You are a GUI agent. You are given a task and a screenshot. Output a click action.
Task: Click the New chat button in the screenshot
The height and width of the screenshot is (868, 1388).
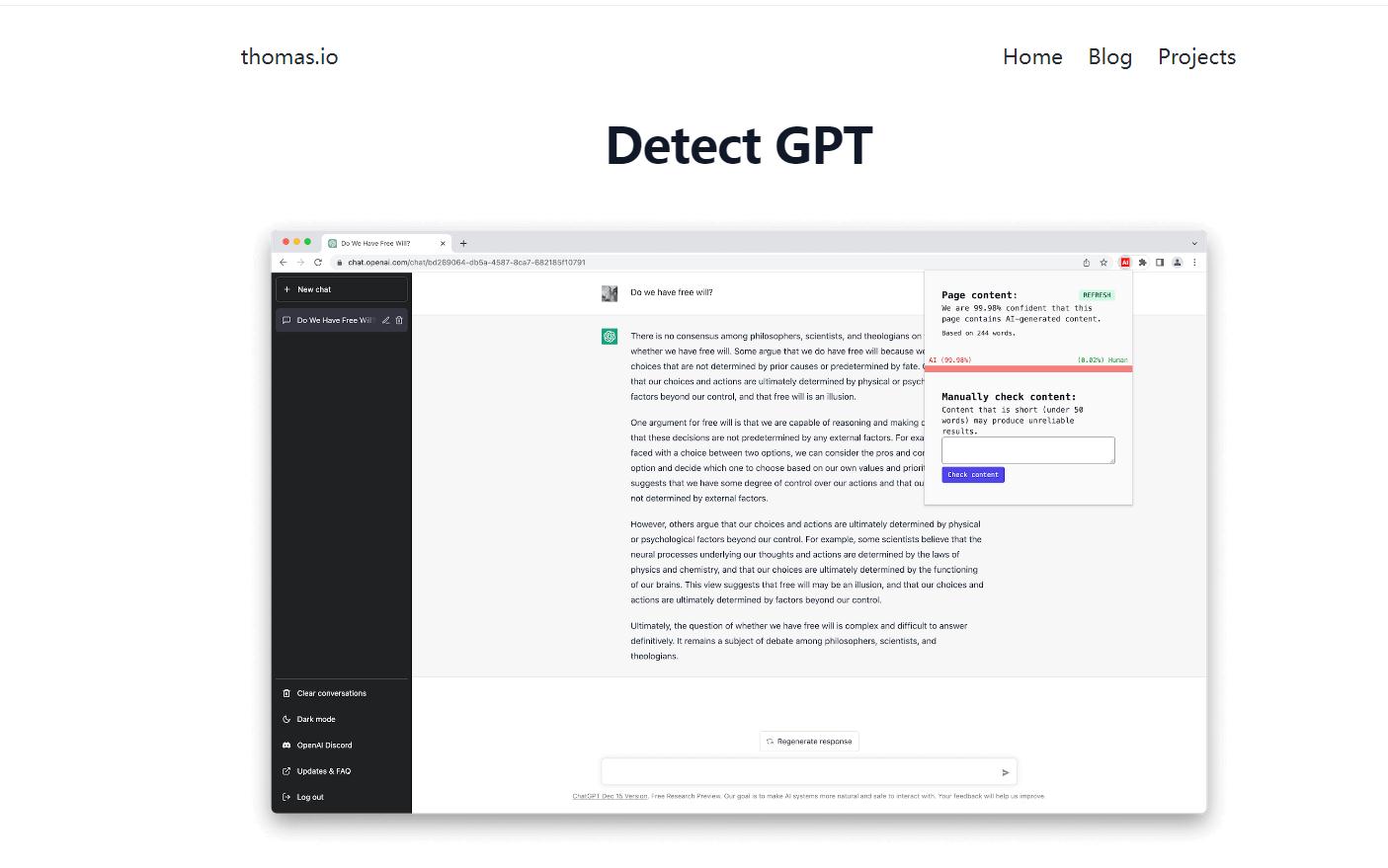pos(342,289)
